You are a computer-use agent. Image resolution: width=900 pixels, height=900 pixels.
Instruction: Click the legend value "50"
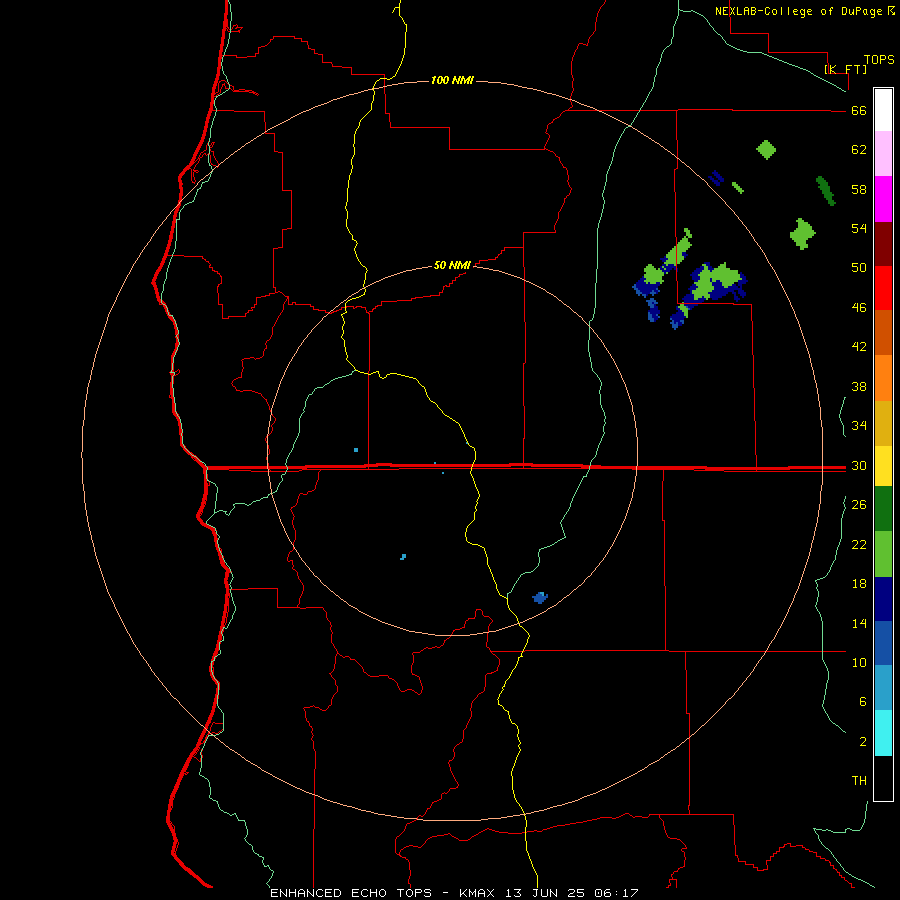tap(859, 268)
